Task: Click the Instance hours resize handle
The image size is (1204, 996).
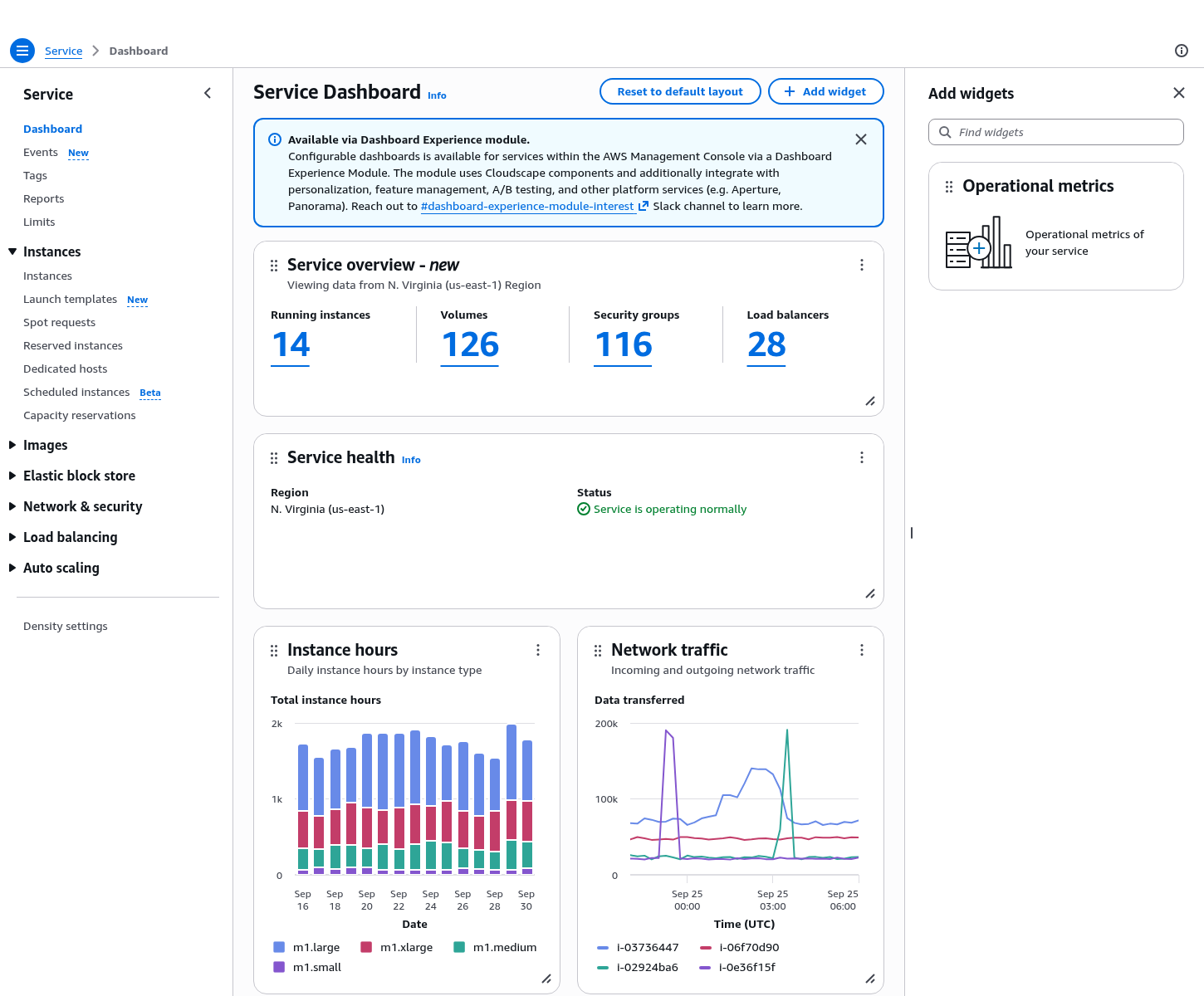Action: click(546, 979)
